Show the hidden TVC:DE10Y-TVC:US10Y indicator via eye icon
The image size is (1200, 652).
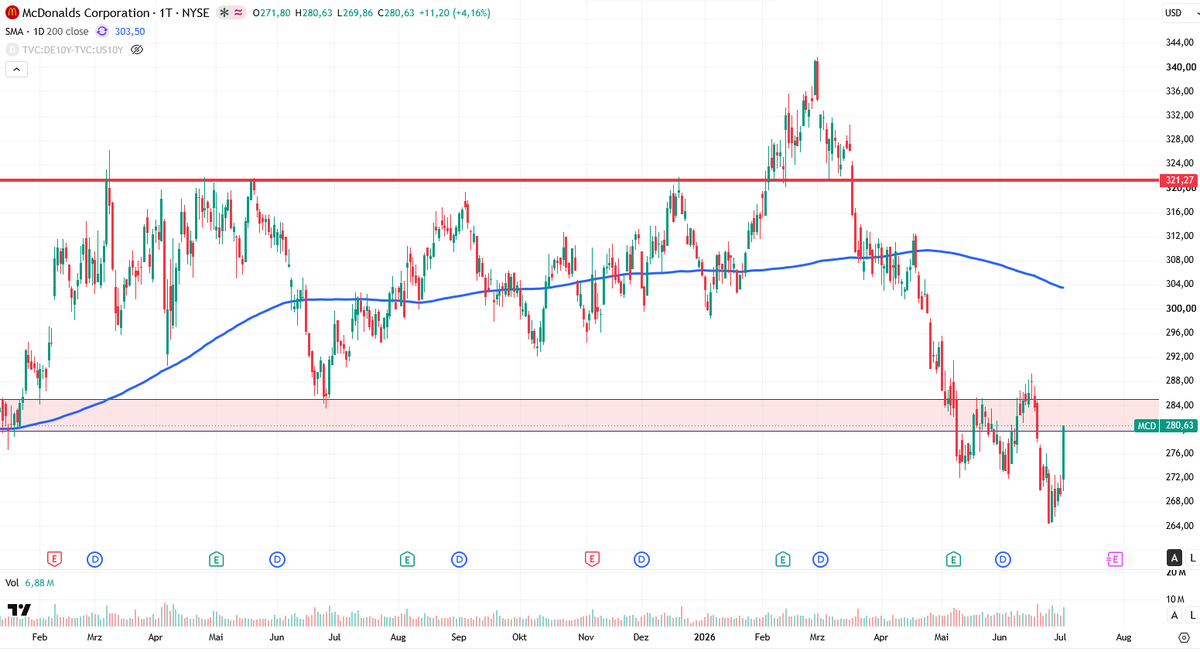point(138,49)
